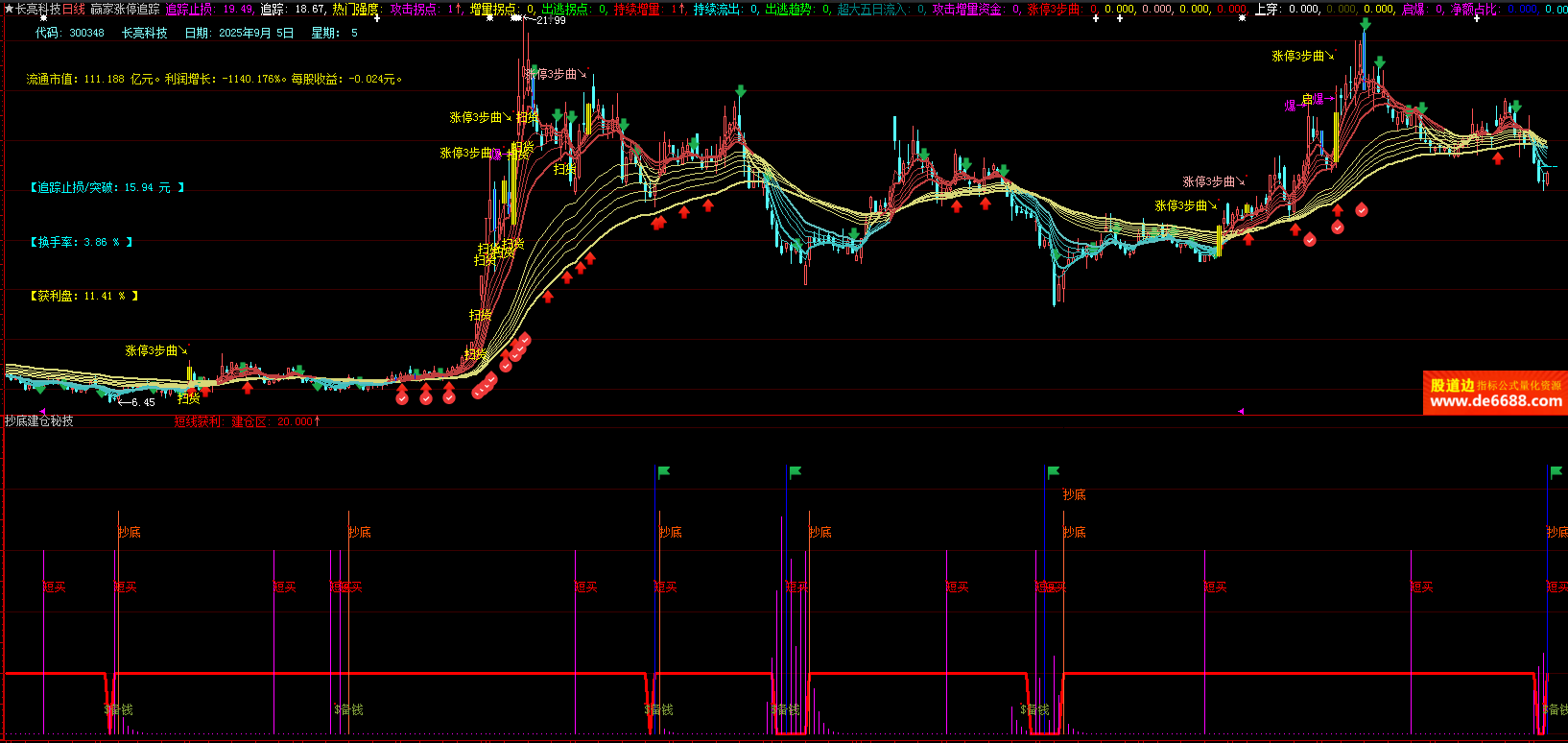Select the 日线 period label

pos(74,9)
